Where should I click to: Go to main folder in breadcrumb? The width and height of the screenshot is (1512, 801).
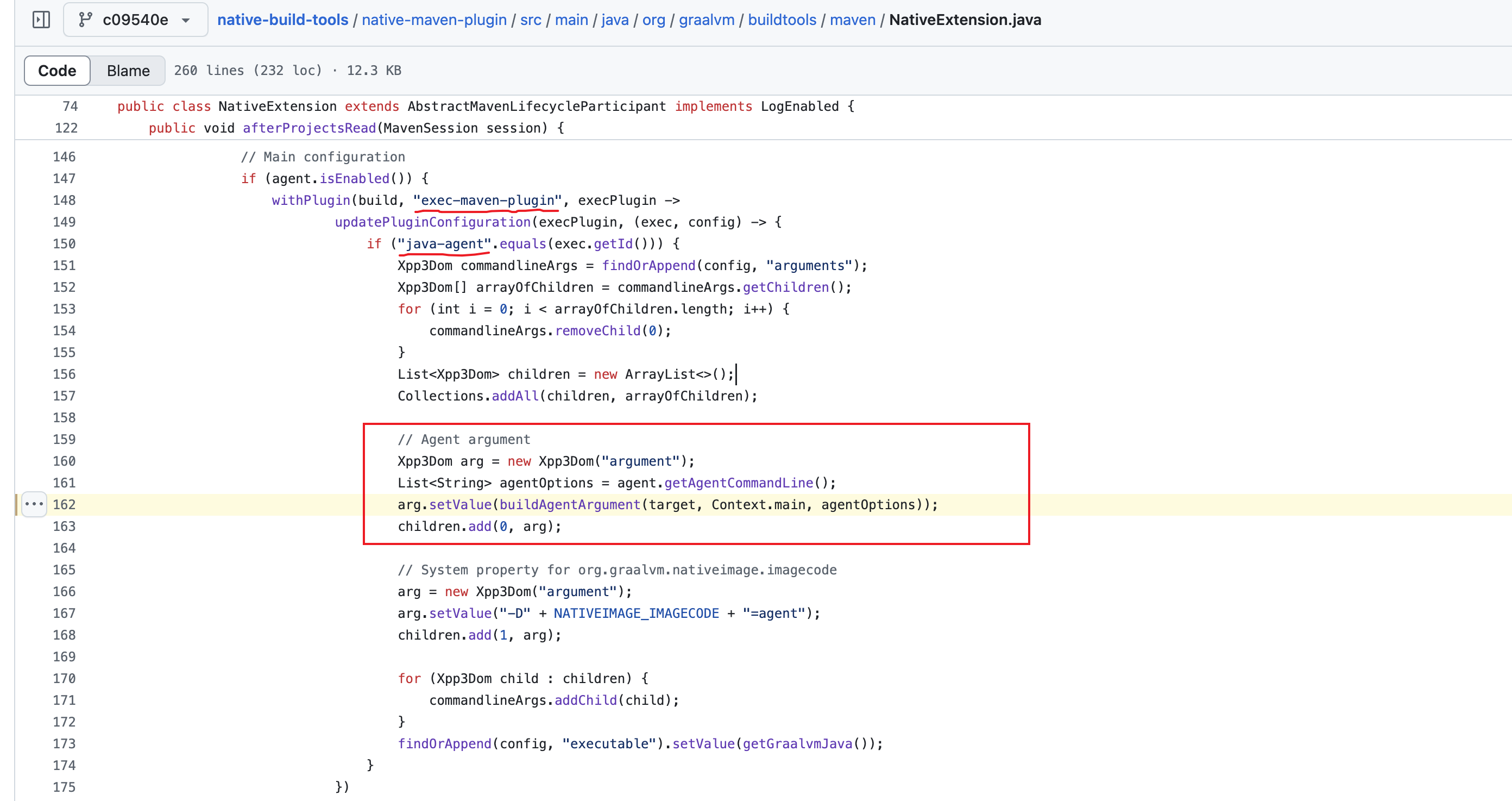(571, 20)
